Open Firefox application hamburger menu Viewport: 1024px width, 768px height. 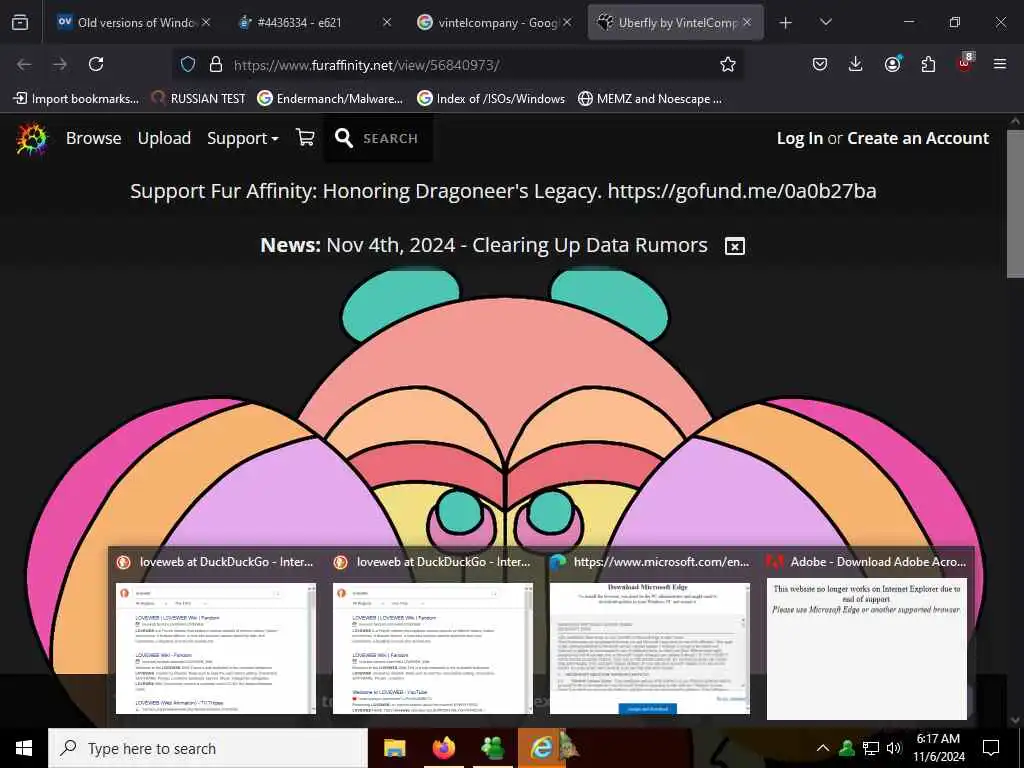pos(1000,64)
